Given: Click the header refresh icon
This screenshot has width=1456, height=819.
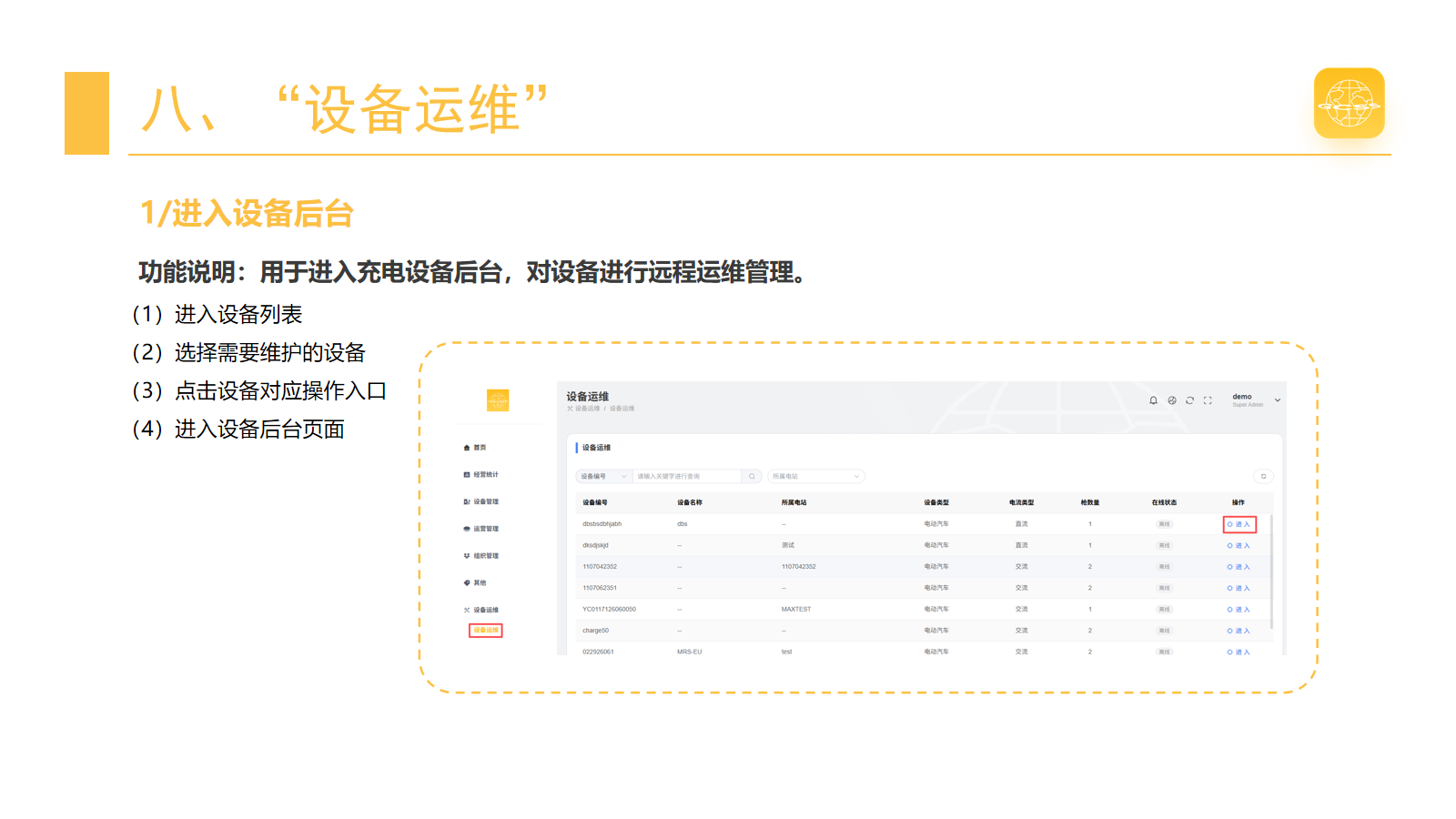Looking at the screenshot, I should click(1189, 400).
